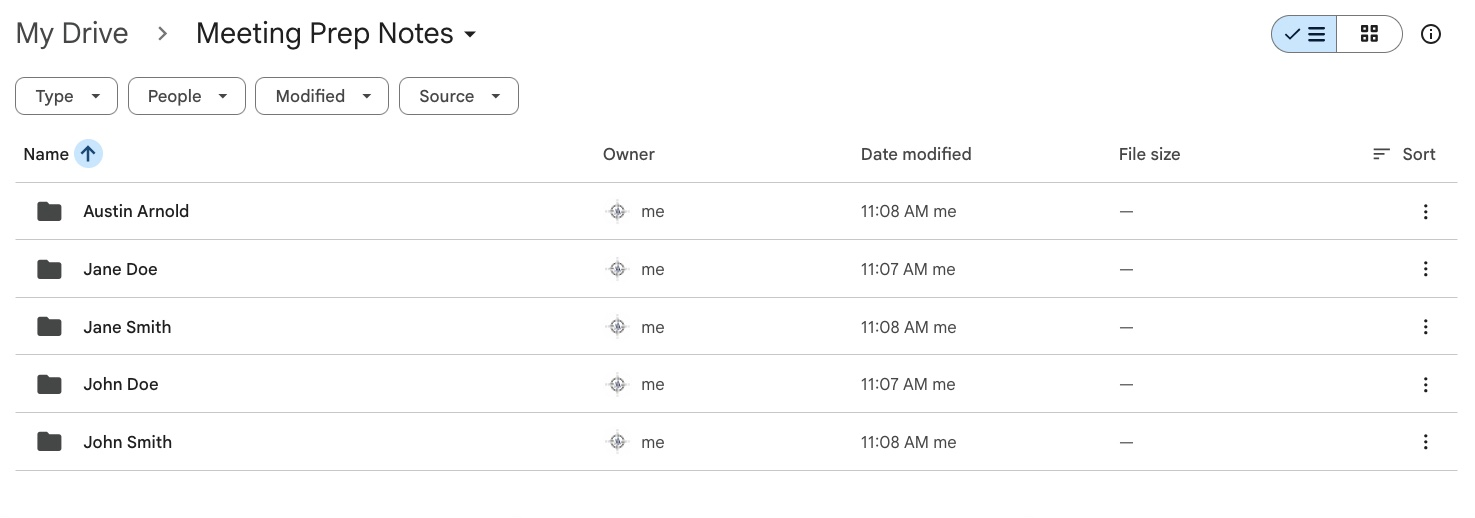Open the Modified filter dropdown
Viewport: 1475px width, 518px height.
tap(322, 96)
